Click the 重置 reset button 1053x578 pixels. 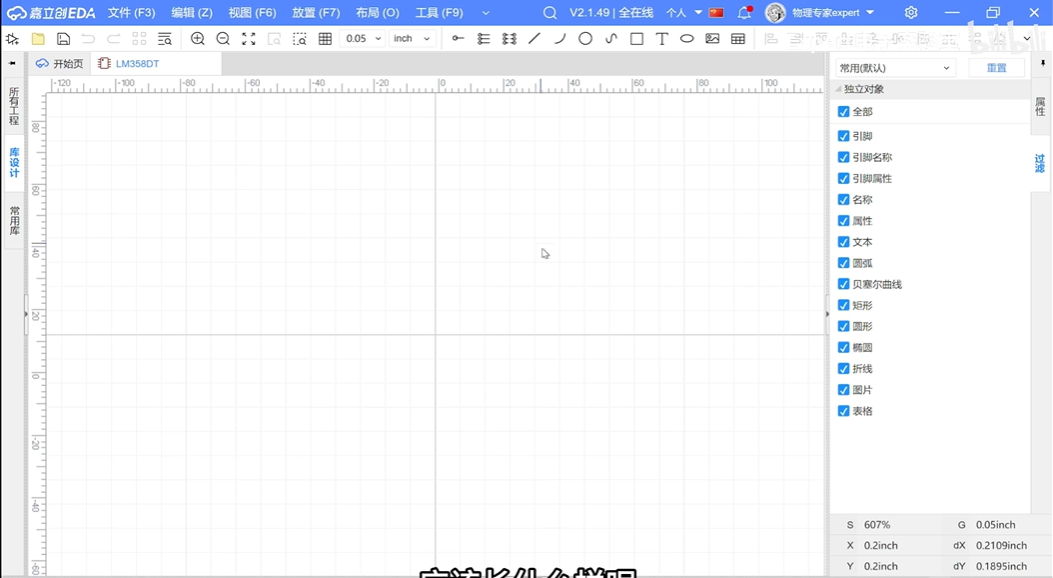[x=996, y=68]
